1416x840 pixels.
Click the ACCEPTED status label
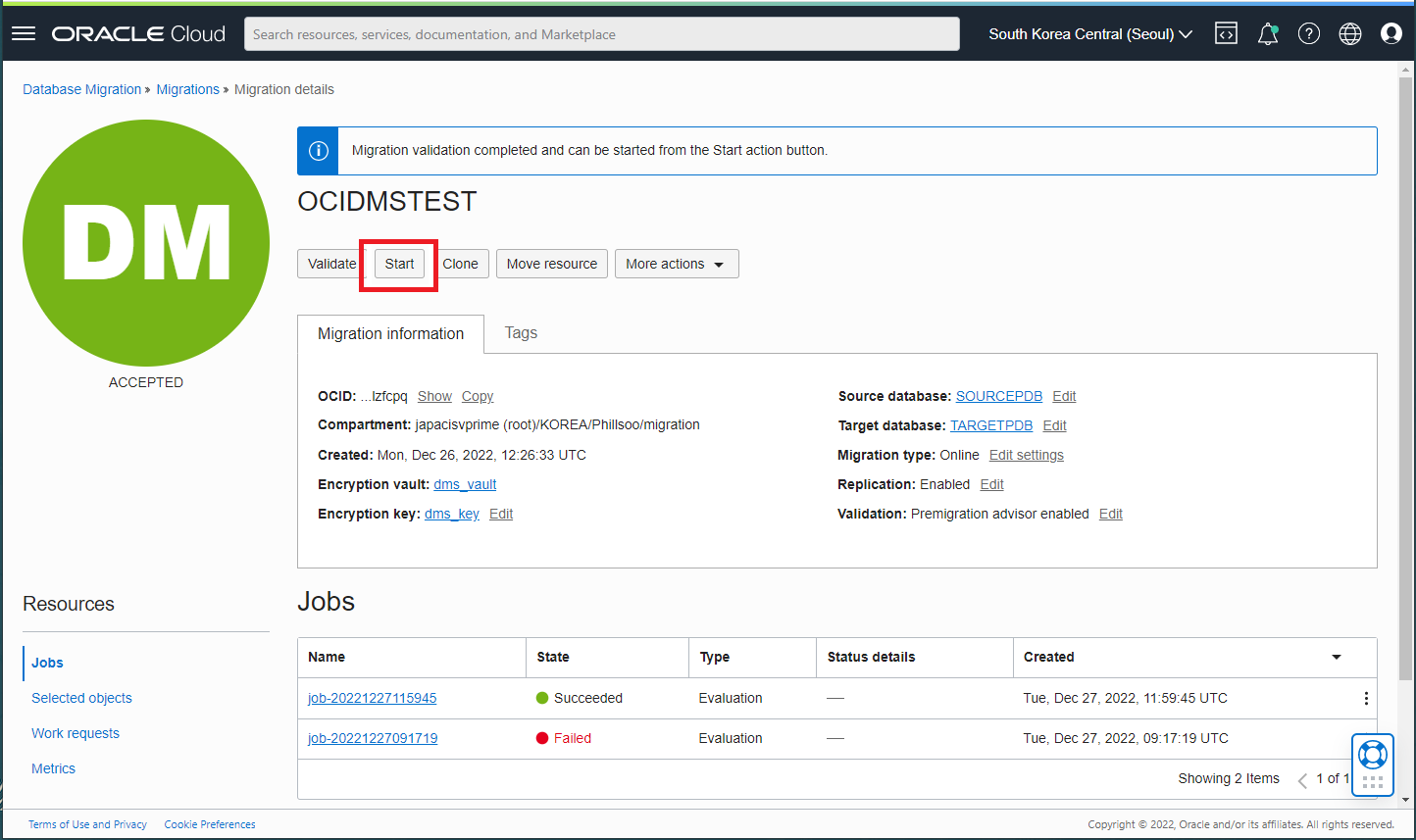pyautogui.click(x=146, y=382)
